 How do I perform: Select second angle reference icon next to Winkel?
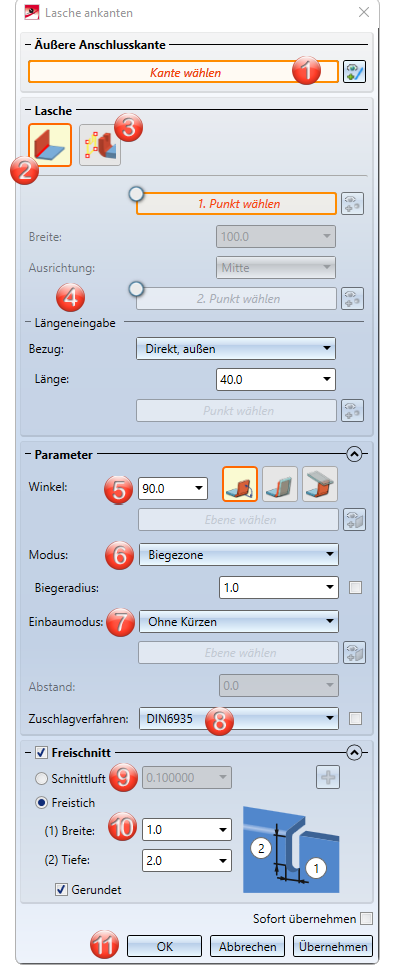pyautogui.click(x=280, y=484)
